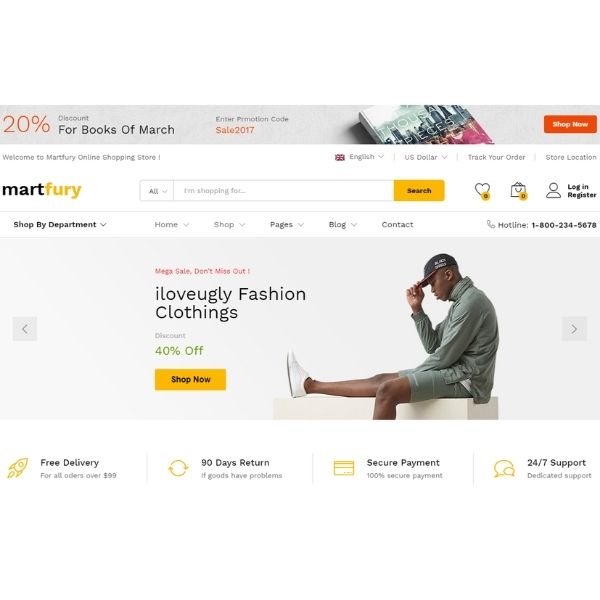600x600 pixels.
Task: Click the Secure Payment card icon
Action: 344,468
